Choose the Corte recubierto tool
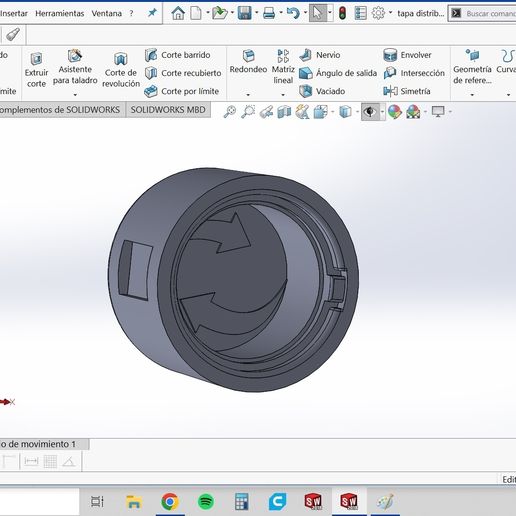Viewport: 516px width, 516px height. (x=183, y=73)
